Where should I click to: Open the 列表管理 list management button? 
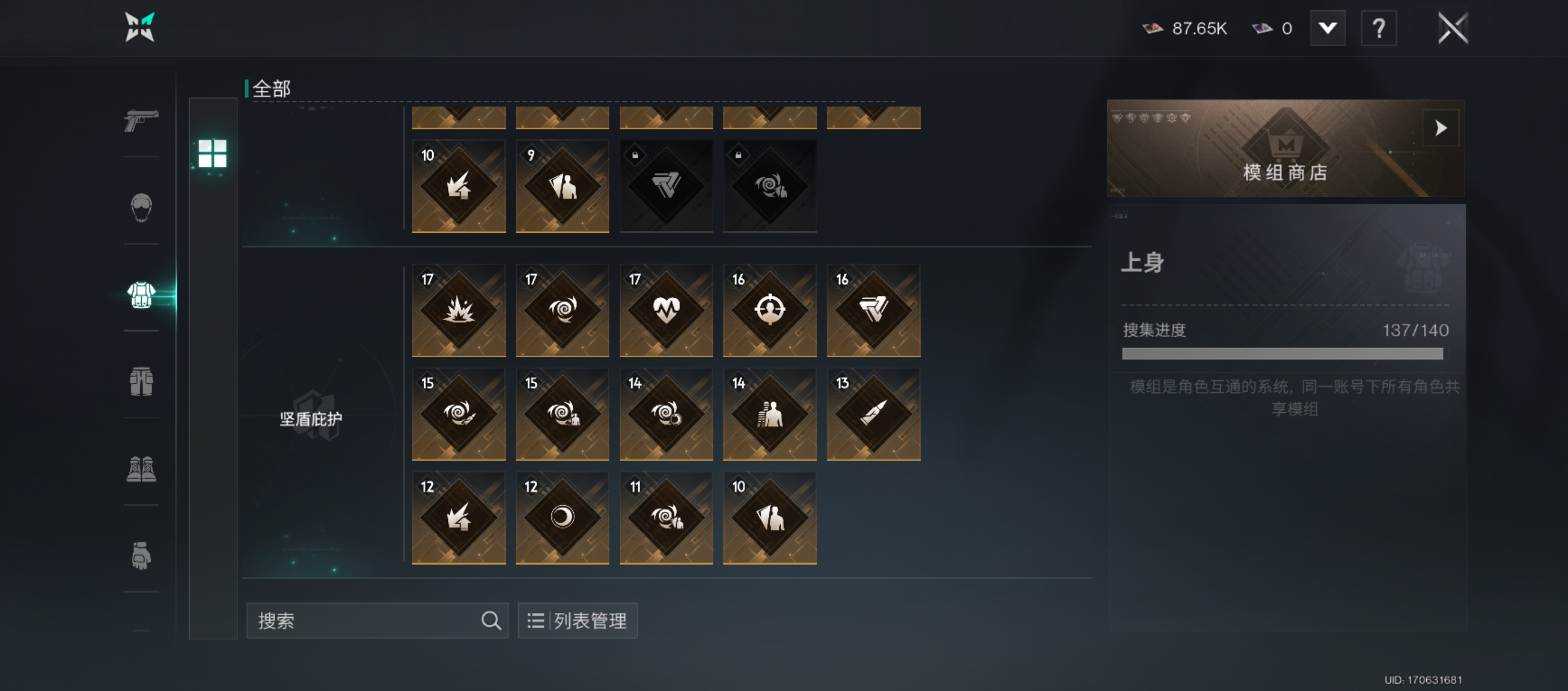click(577, 620)
